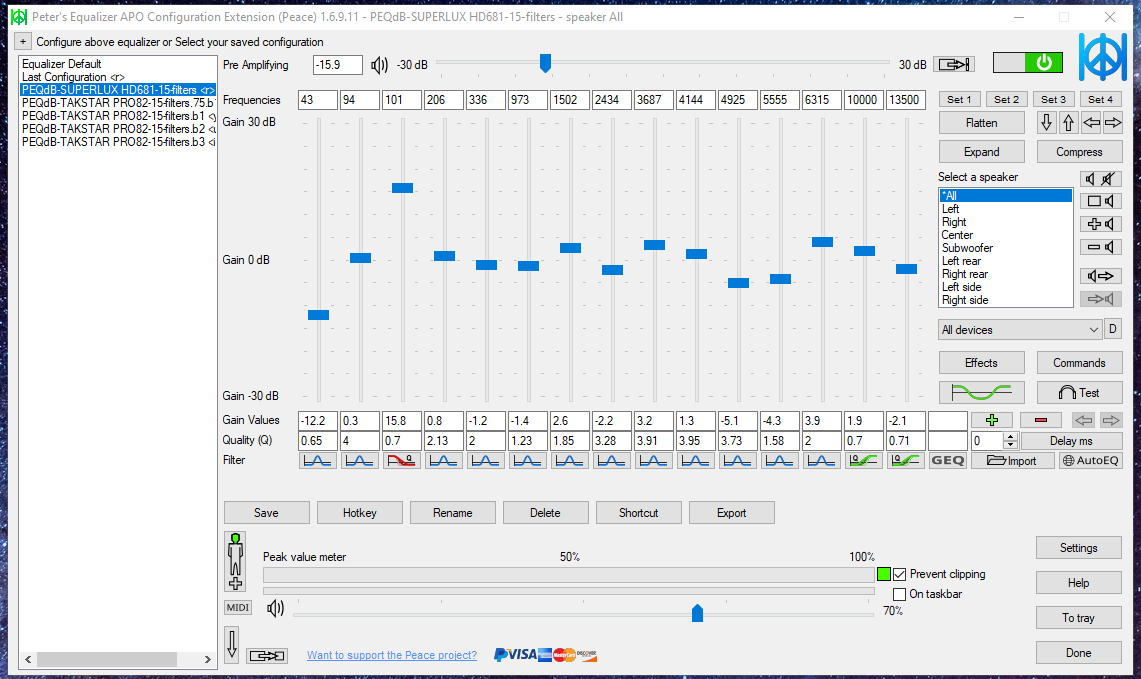Click the volume speaker icon near MIDI
The height and width of the screenshot is (679, 1141).
275,608
